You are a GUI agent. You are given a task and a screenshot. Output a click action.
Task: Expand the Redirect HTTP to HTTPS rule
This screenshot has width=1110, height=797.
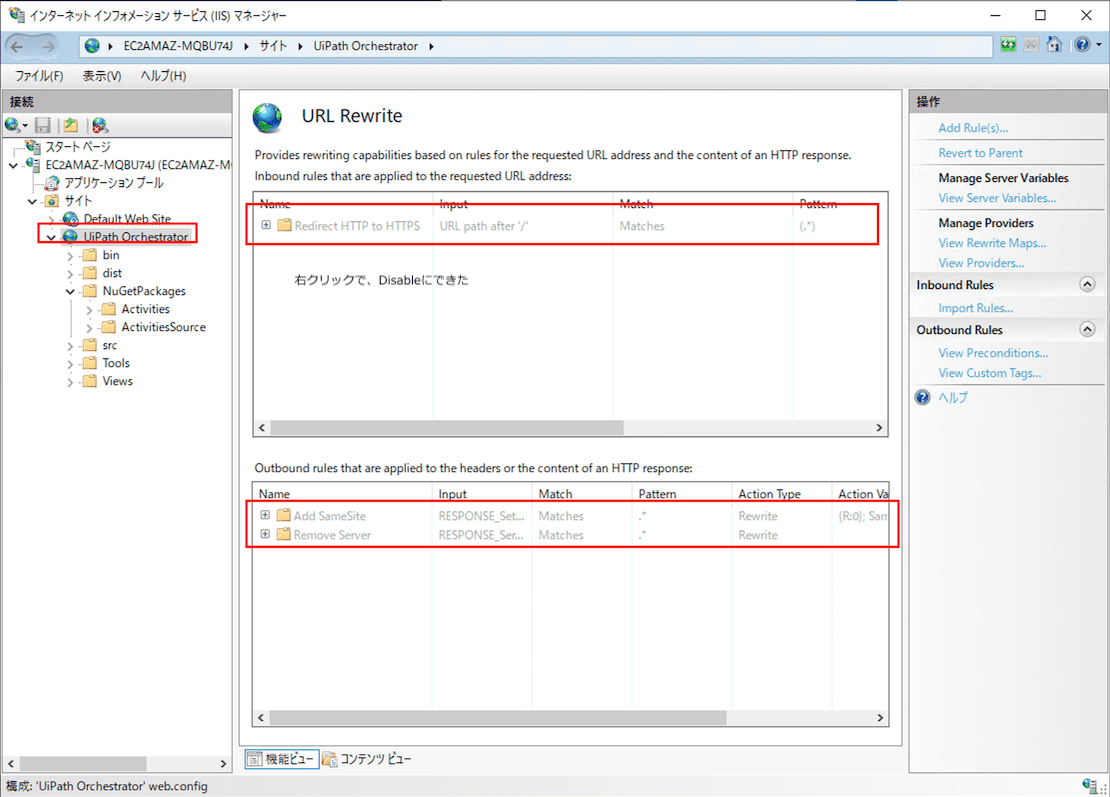pyautogui.click(x=266, y=225)
